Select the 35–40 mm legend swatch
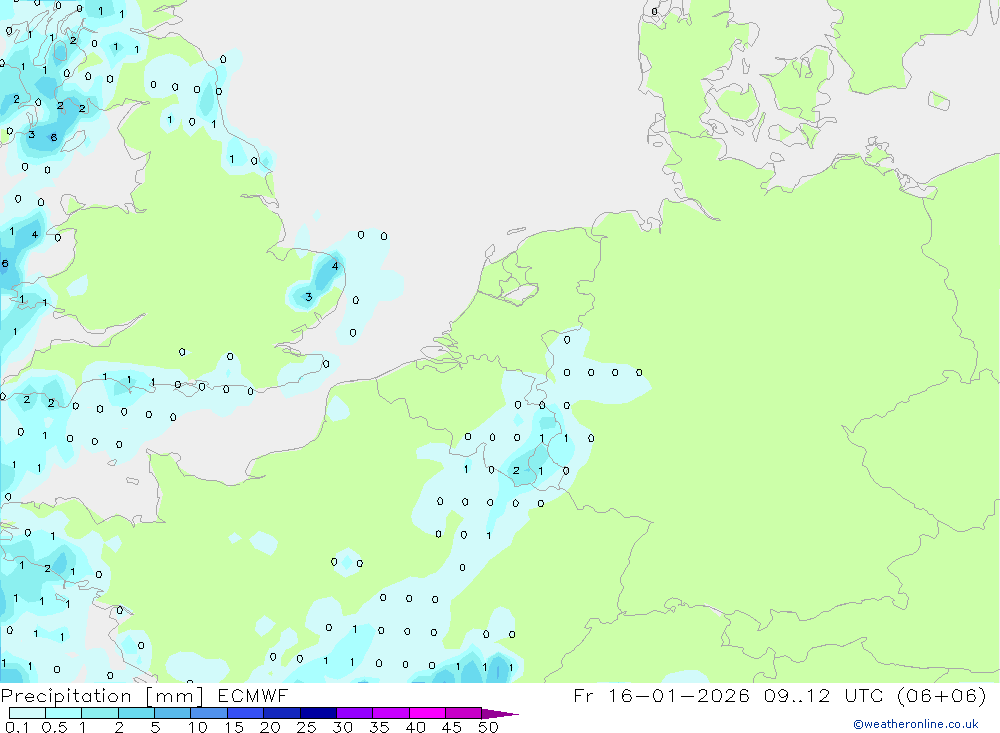This screenshot has height=733, width=1000. click(391, 713)
